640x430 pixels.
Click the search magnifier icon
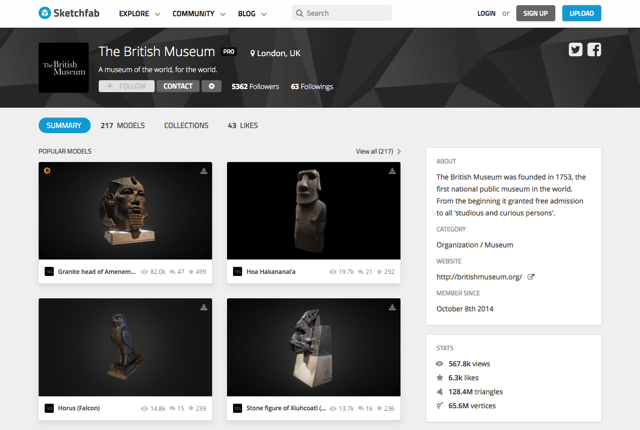coord(299,13)
